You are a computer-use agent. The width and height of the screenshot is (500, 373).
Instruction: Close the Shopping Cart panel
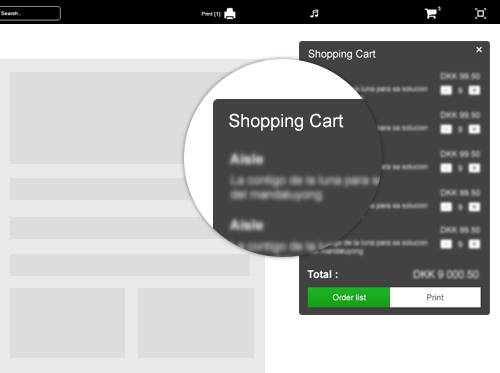pos(479,50)
